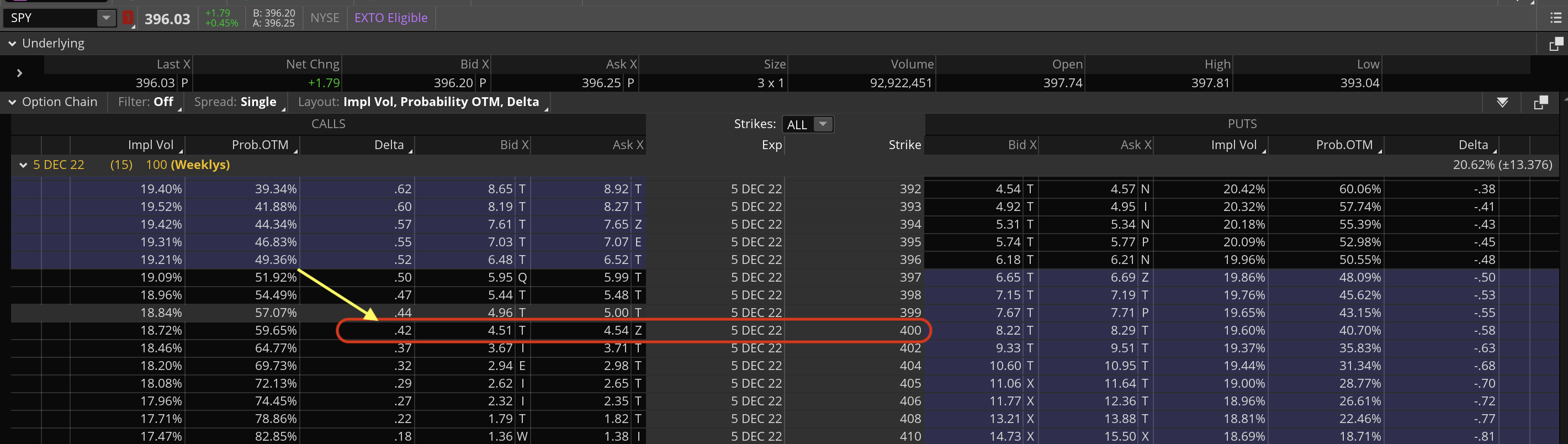Viewport: 1568px width, 444px height.
Task: Expand the underlying quote row chevron
Action: coord(19,73)
